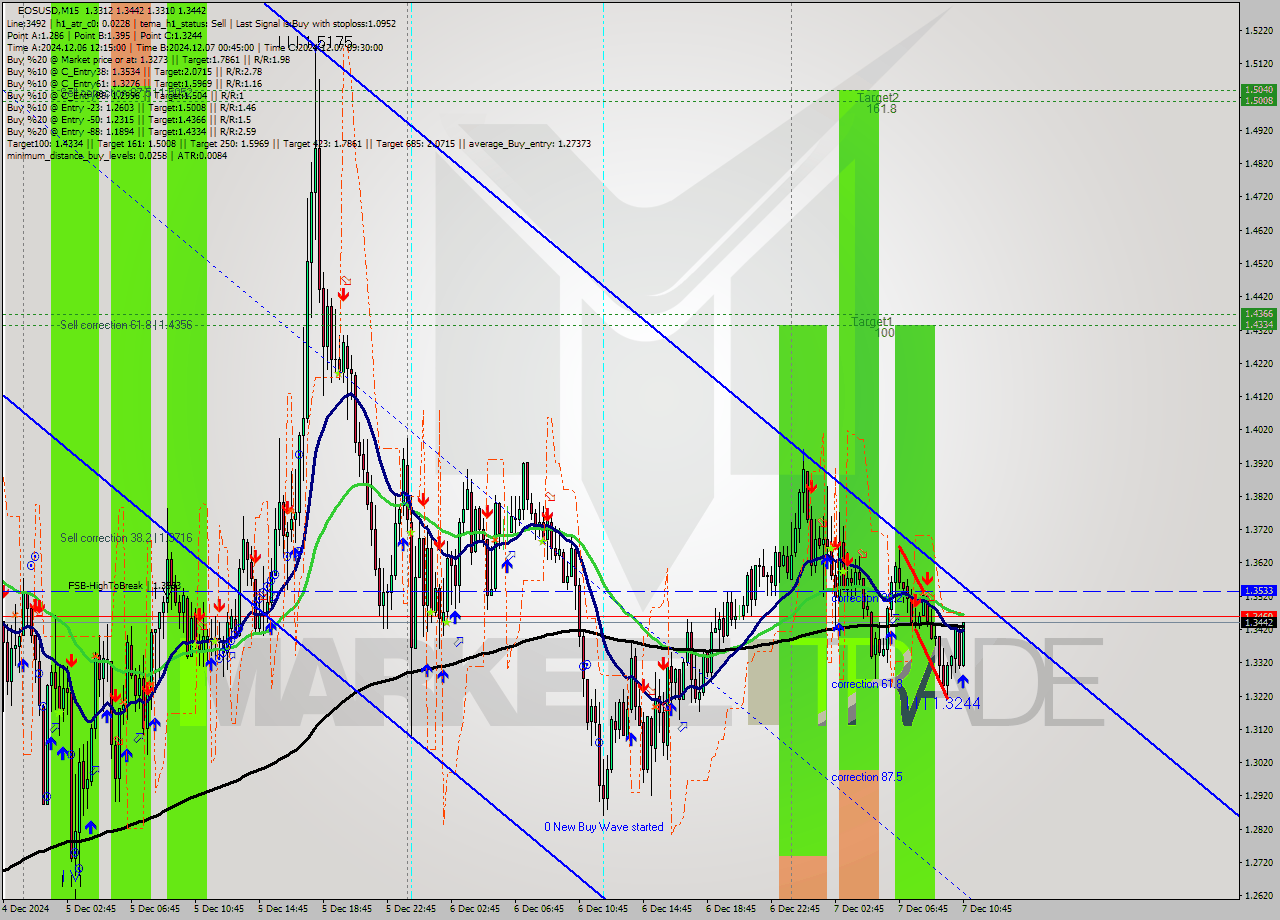Click the 'Buy %10 @ Entry -23: 1.2603' row
This screenshot has height=920, width=1280.
(x=131, y=107)
